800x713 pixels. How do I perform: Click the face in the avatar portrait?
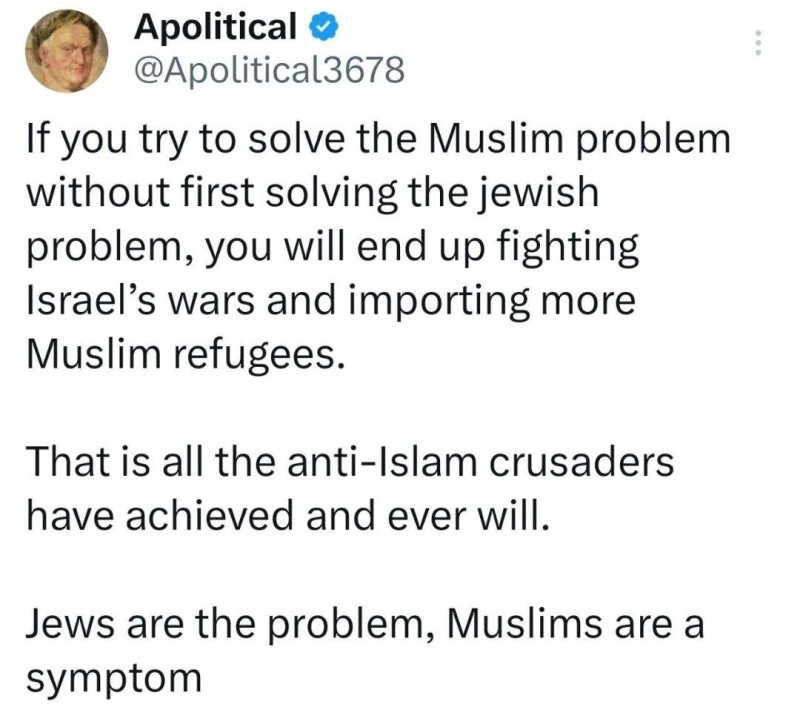pos(69,53)
